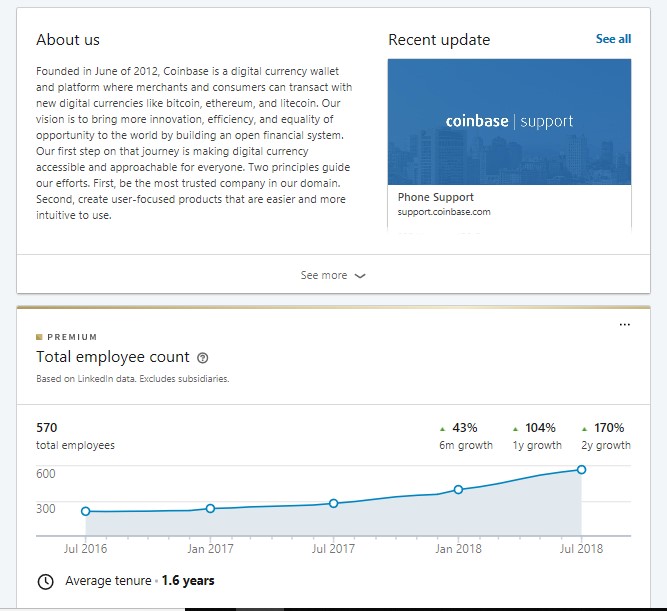Select the Jul 2018 data point on chart
Image resolution: width=667 pixels, height=611 pixels.
point(581,470)
